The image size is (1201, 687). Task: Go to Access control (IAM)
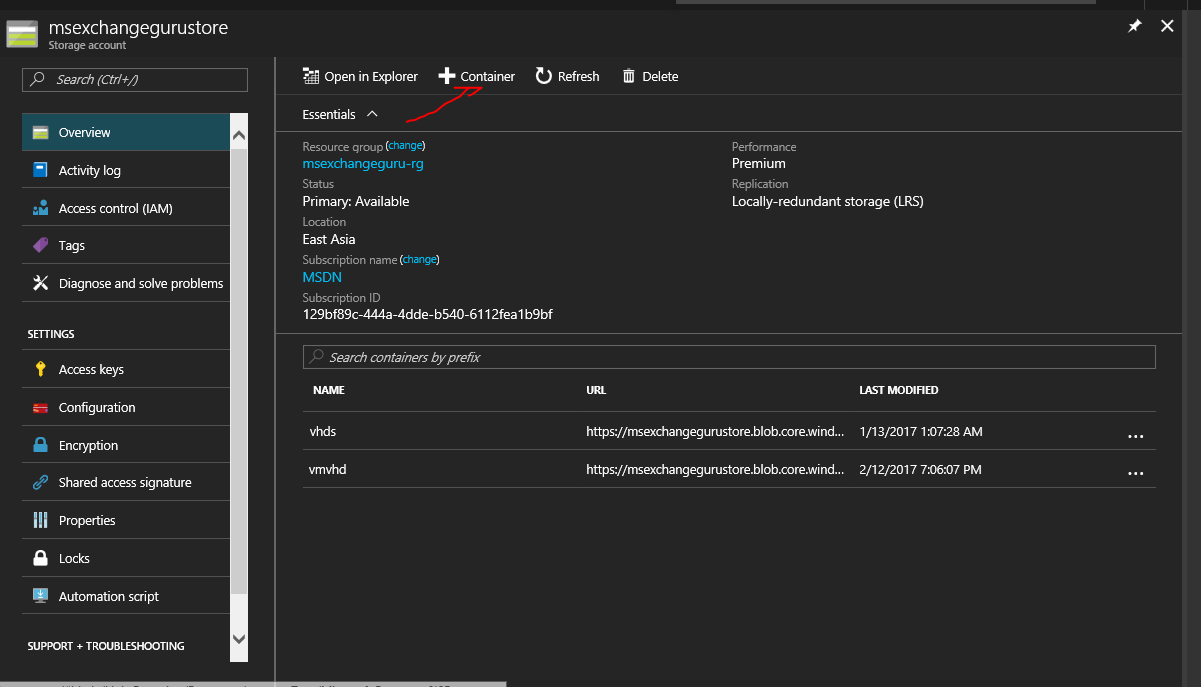(126, 208)
